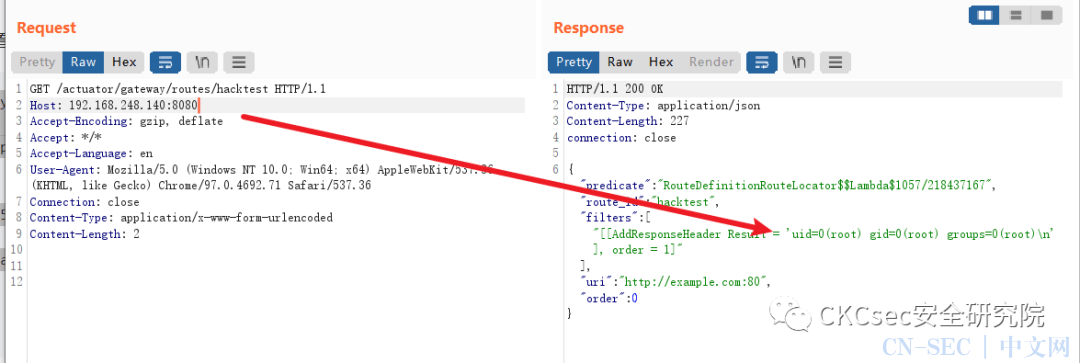Click Content-Type: application/json response header

coord(663,105)
